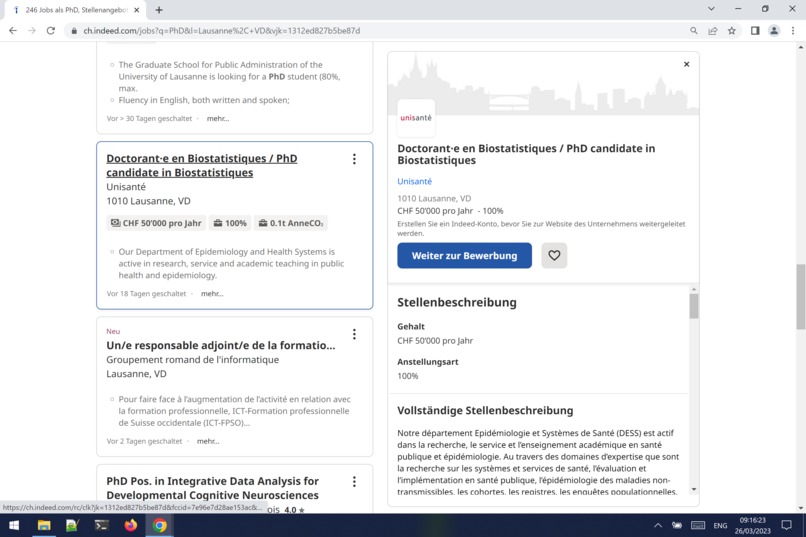Viewport: 806px width, 537px height.
Task: Open a new browser tab
Action: pos(159,10)
